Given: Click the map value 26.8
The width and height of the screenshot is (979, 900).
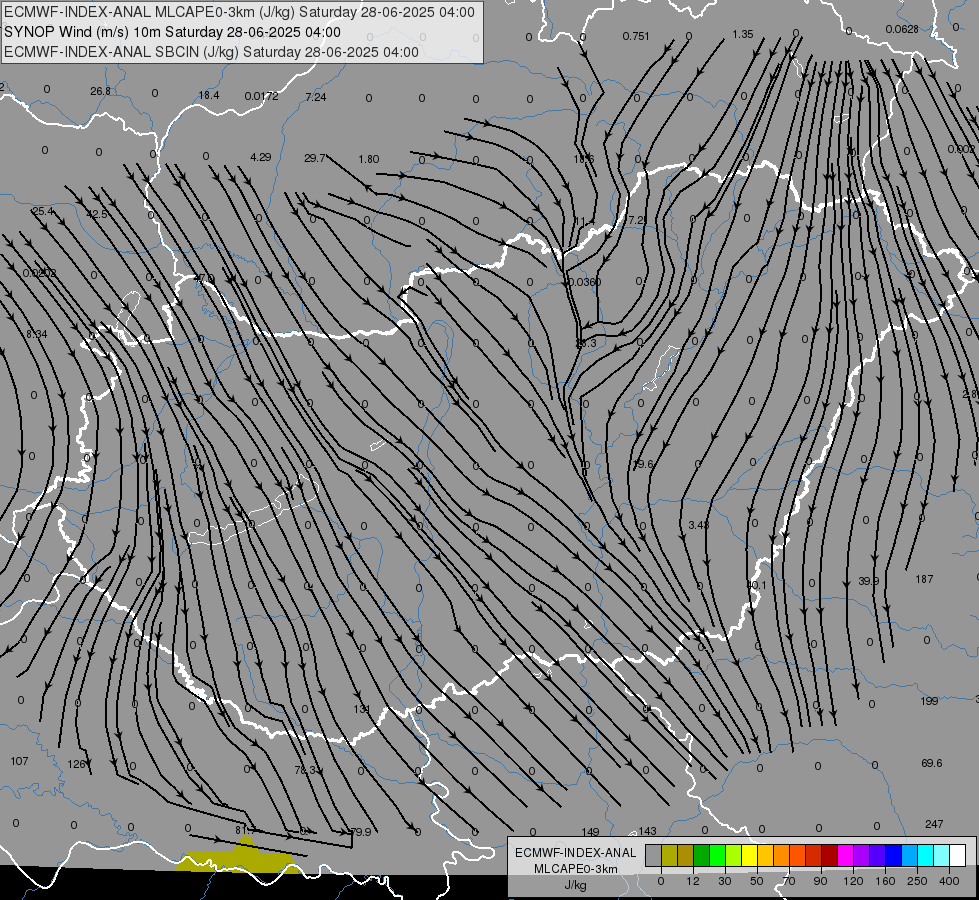Looking at the screenshot, I should pos(100,91).
